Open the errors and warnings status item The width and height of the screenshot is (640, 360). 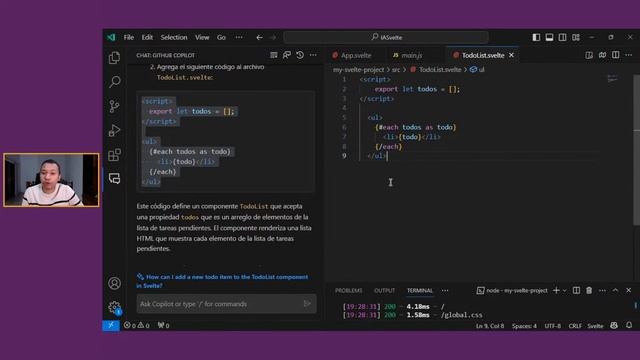click(136, 325)
